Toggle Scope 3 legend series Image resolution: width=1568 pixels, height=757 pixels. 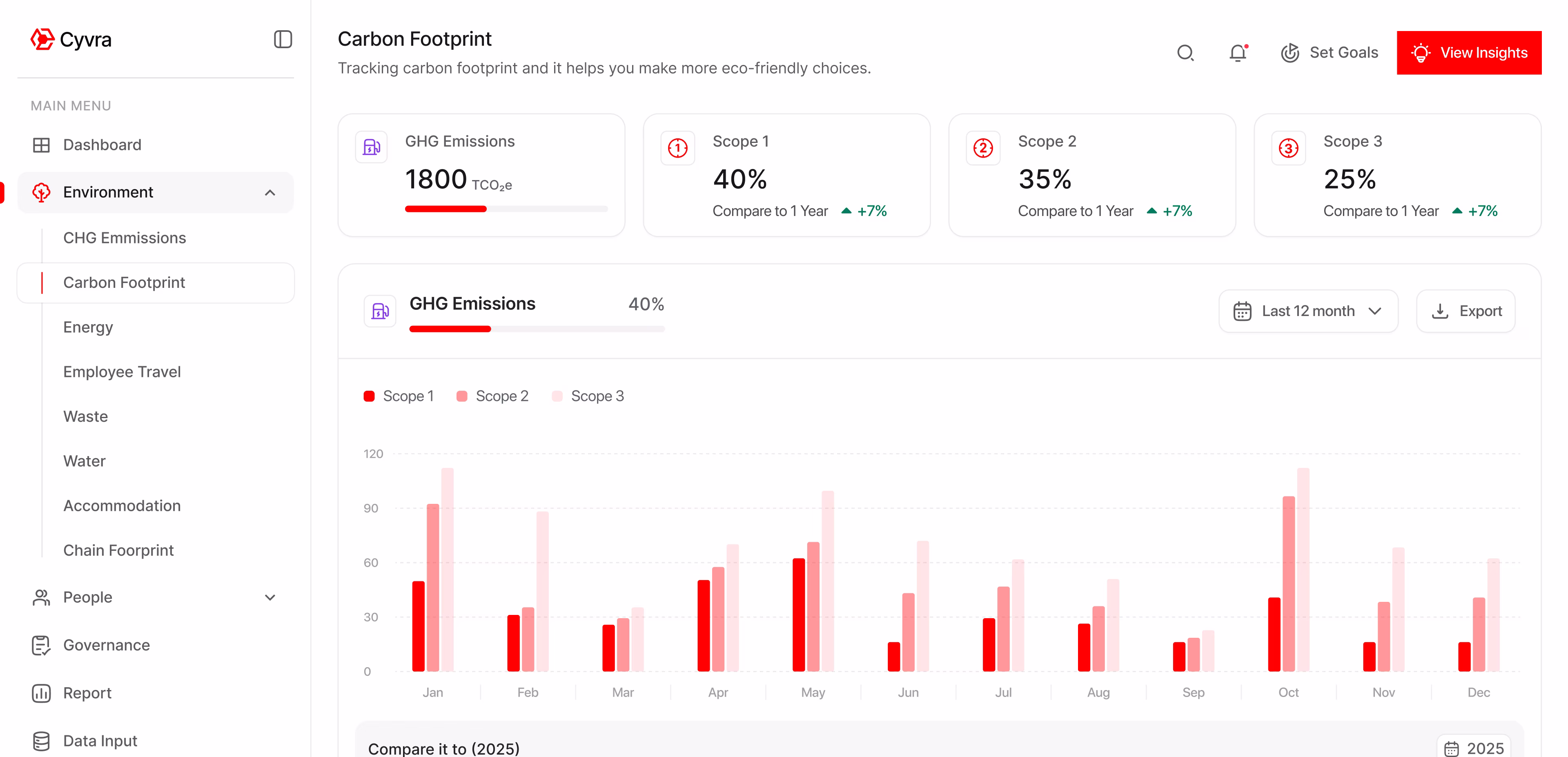(x=588, y=396)
